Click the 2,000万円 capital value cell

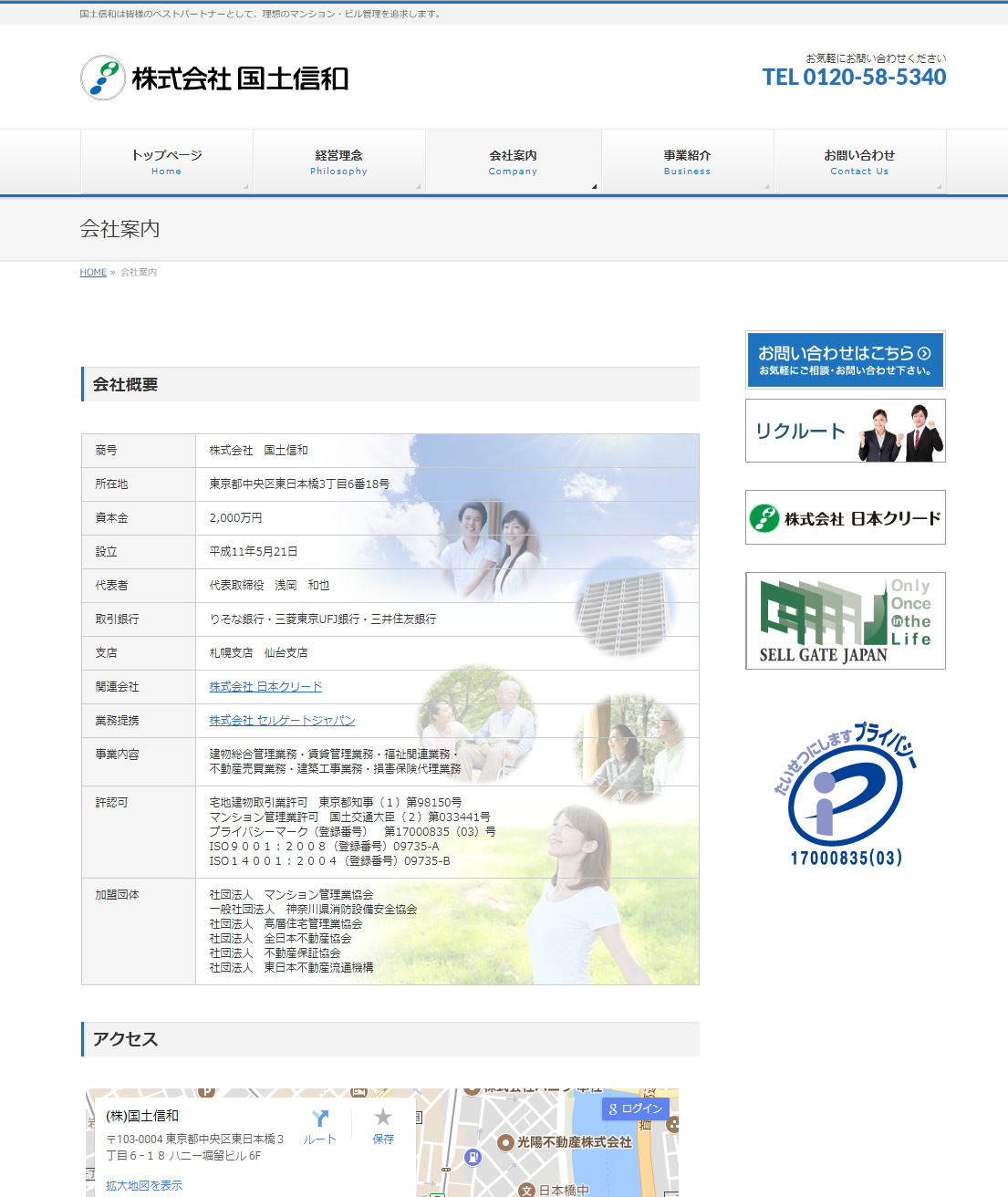(447, 517)
